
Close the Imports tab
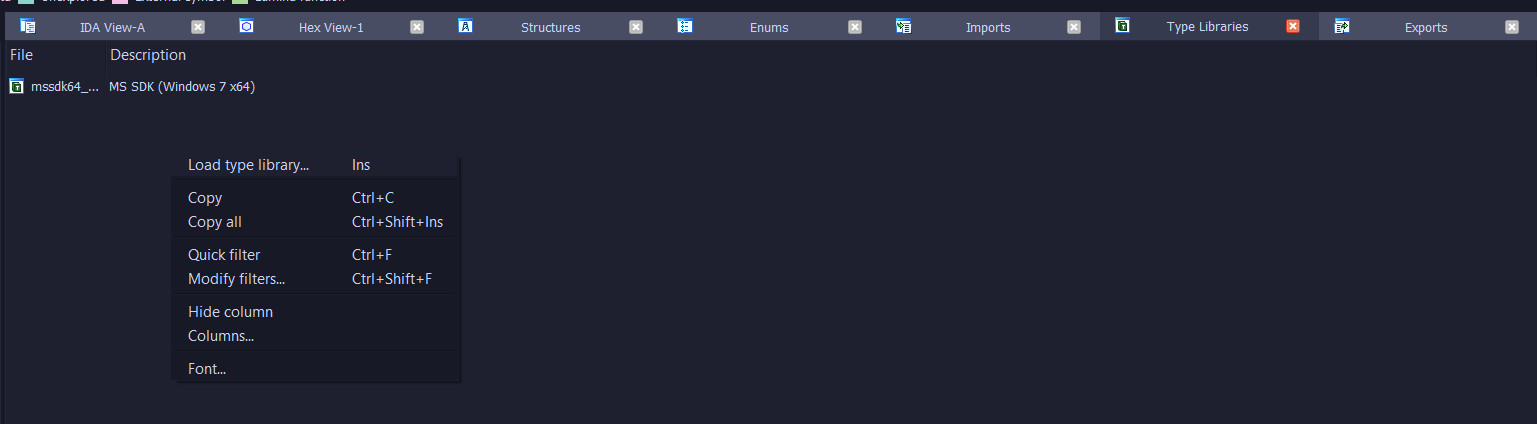pyautogui.click(x=1074, y=27)
